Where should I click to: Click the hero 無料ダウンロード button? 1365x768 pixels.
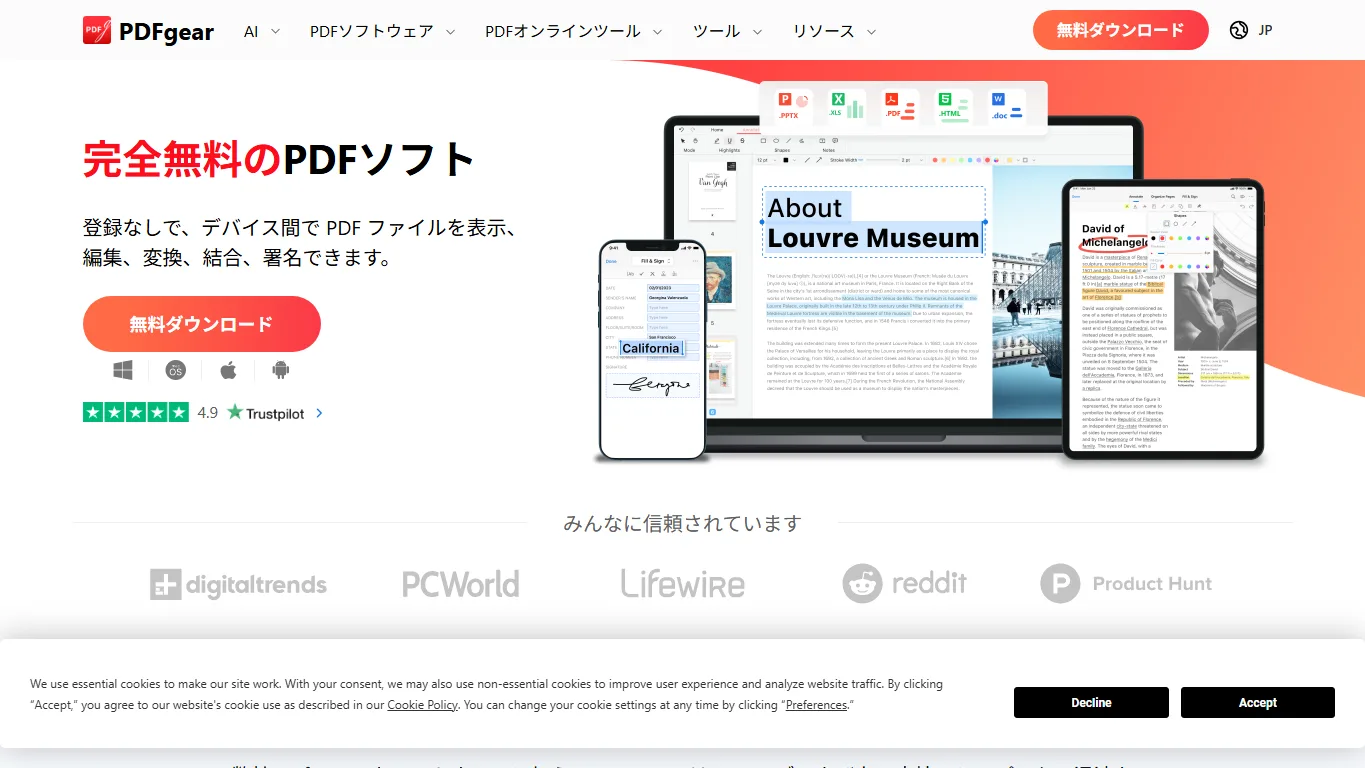coord(201,324)
